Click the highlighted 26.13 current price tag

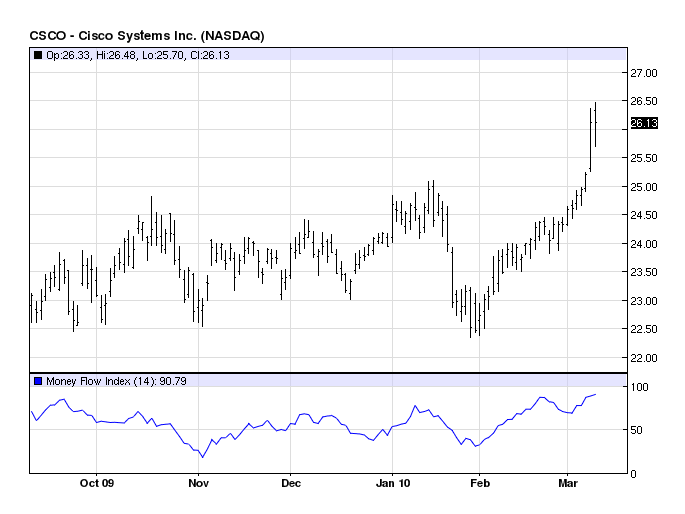pyautogui.click(x=644, y=123)
